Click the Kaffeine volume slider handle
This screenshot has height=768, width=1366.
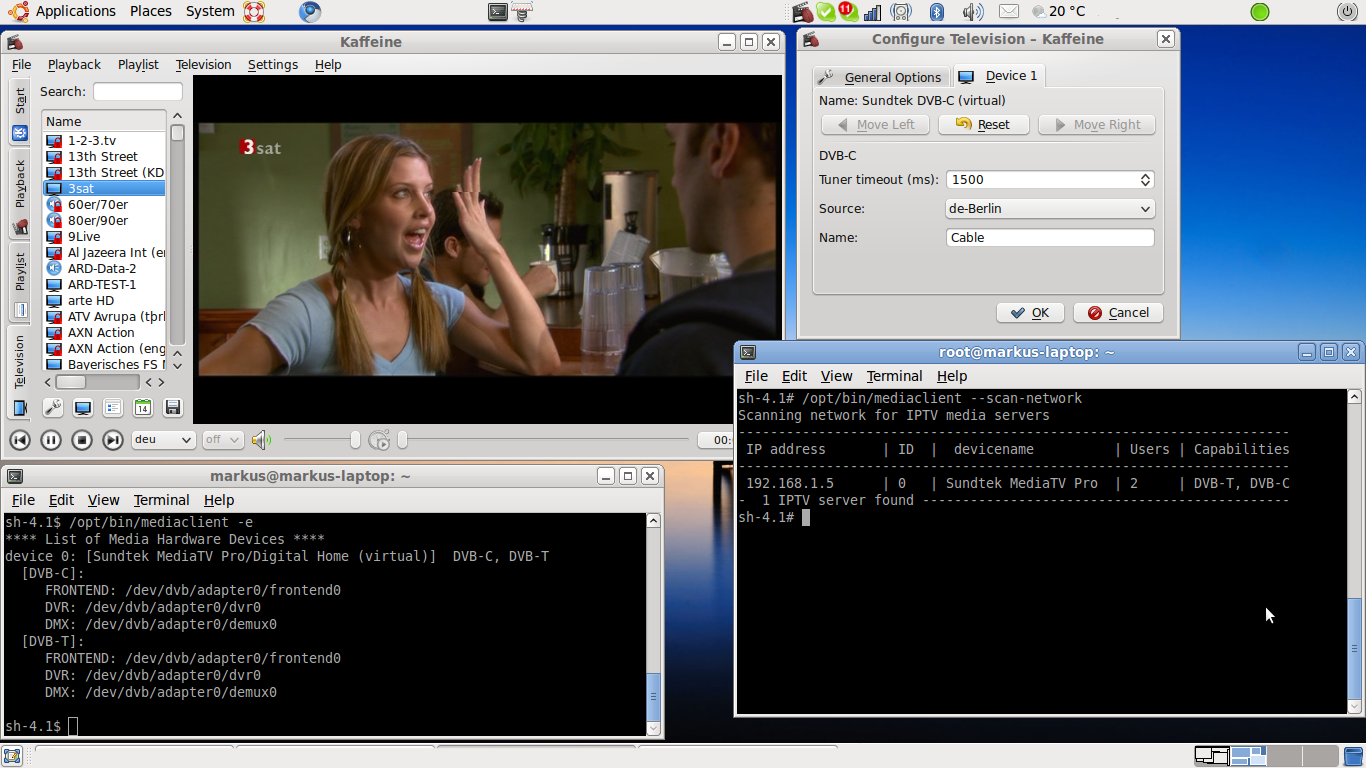point(355,440)
